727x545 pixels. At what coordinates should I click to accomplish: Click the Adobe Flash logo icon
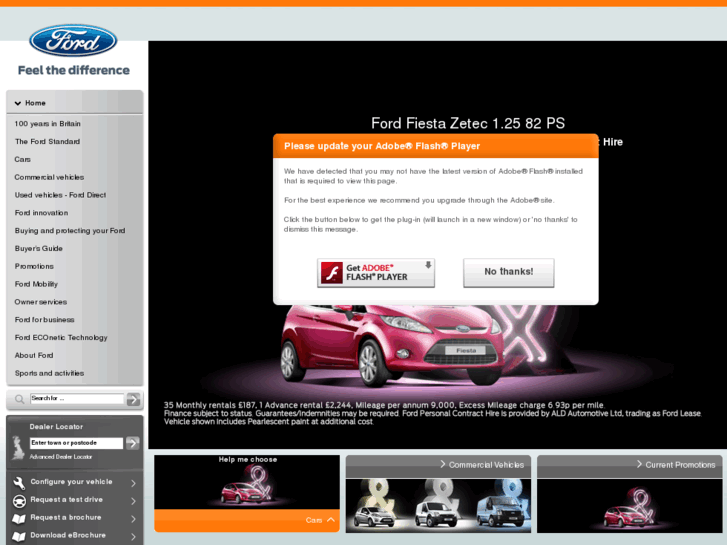(x=332, y=273)
